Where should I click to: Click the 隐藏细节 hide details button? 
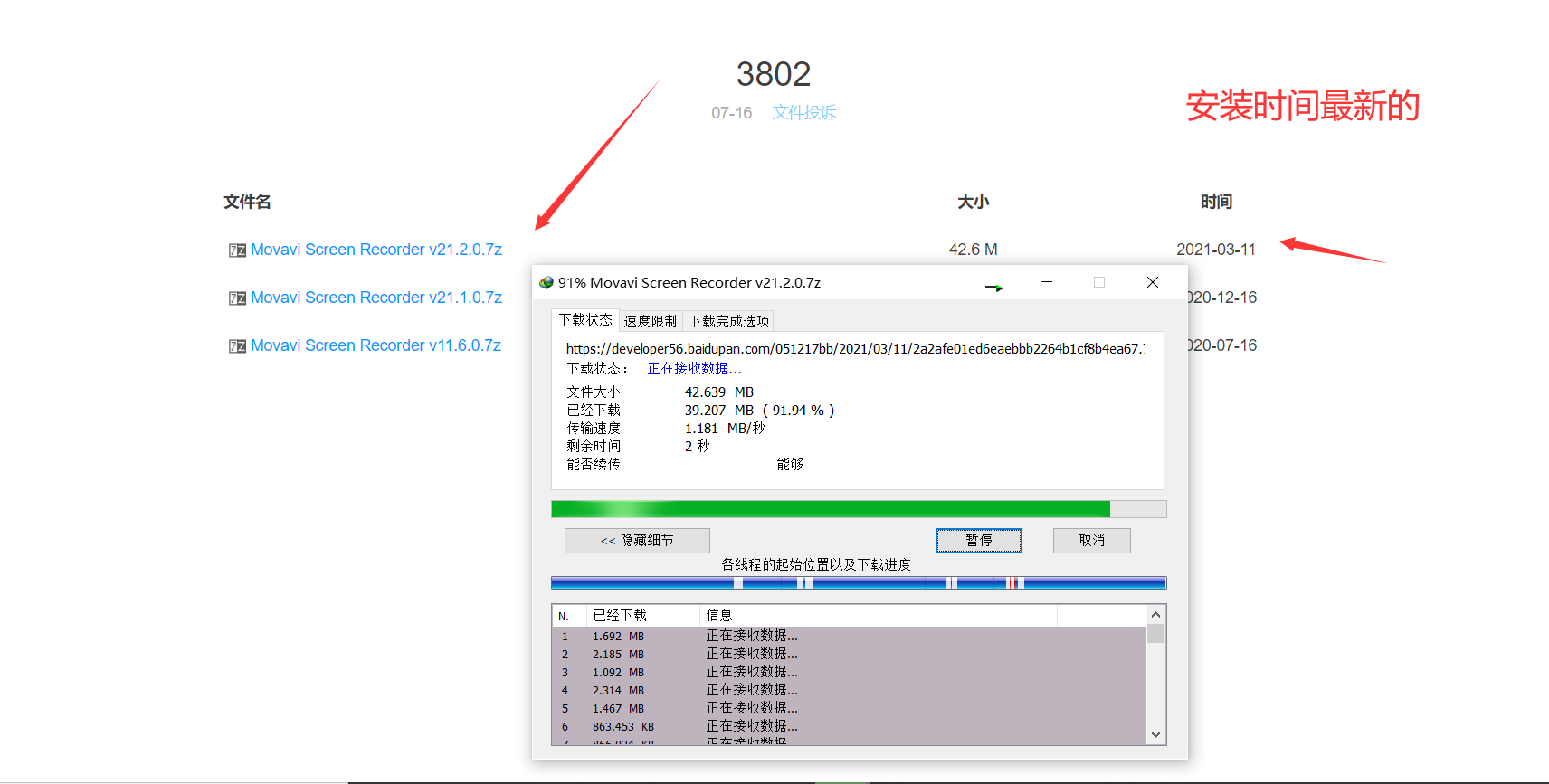coord(637,541)
